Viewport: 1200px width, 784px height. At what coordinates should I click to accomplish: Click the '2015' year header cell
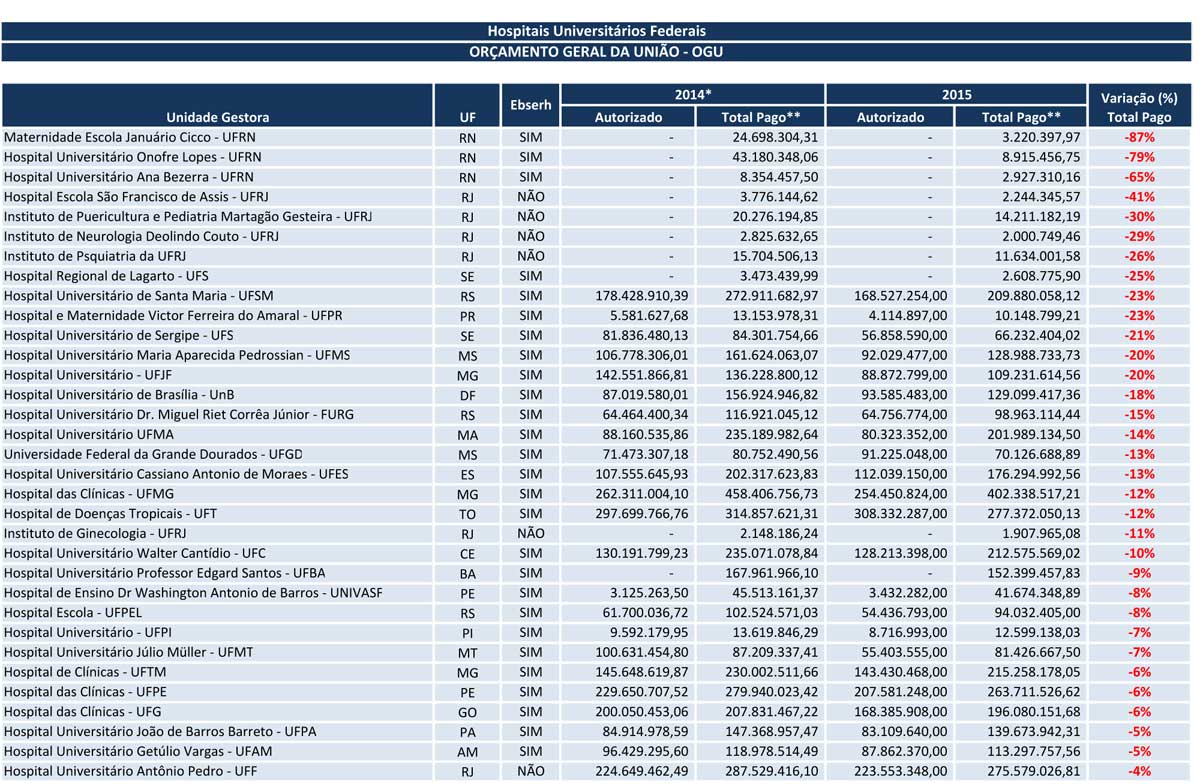[956, 94]
